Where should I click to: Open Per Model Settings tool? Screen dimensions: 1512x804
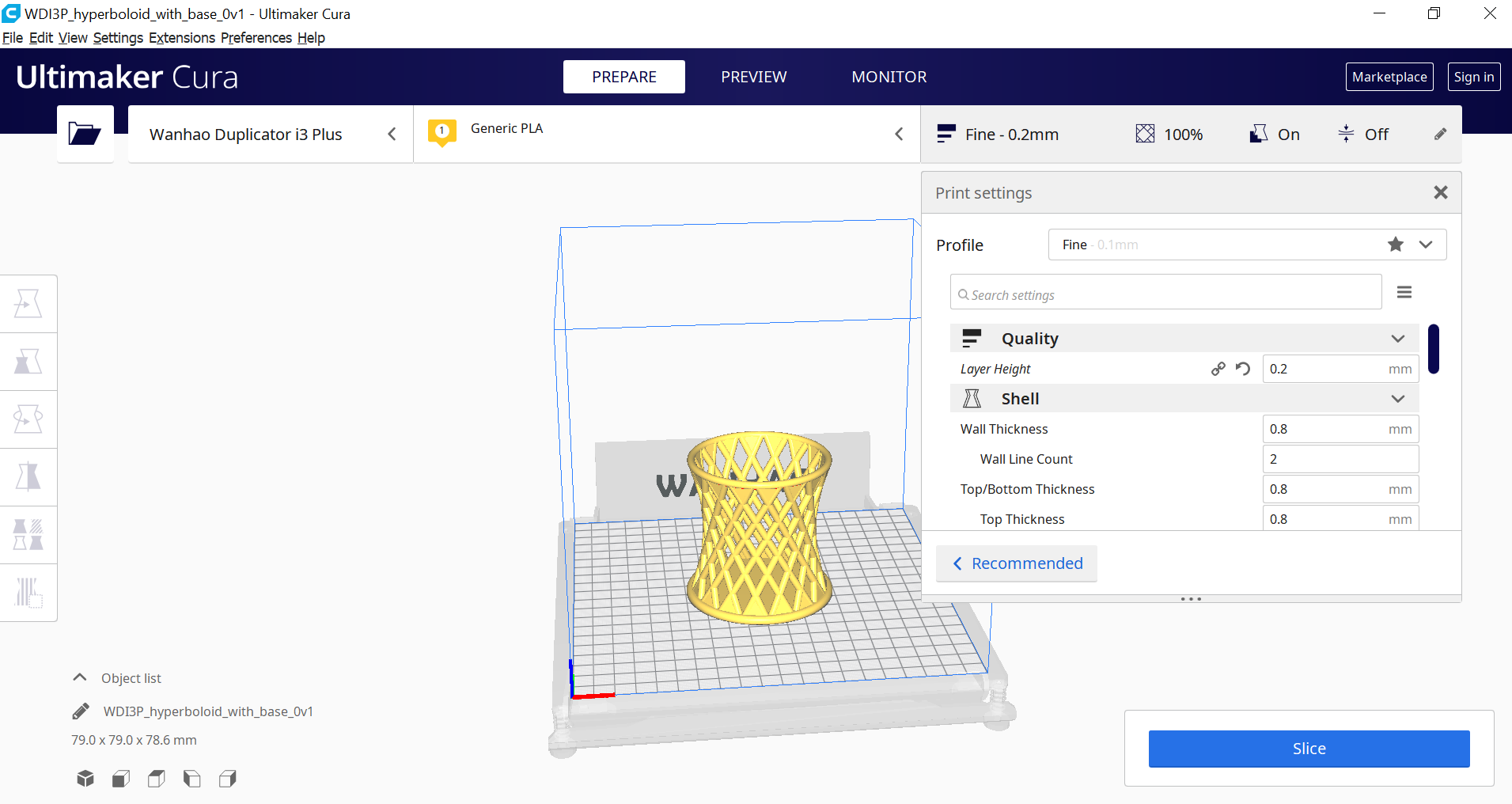(28, 535)
